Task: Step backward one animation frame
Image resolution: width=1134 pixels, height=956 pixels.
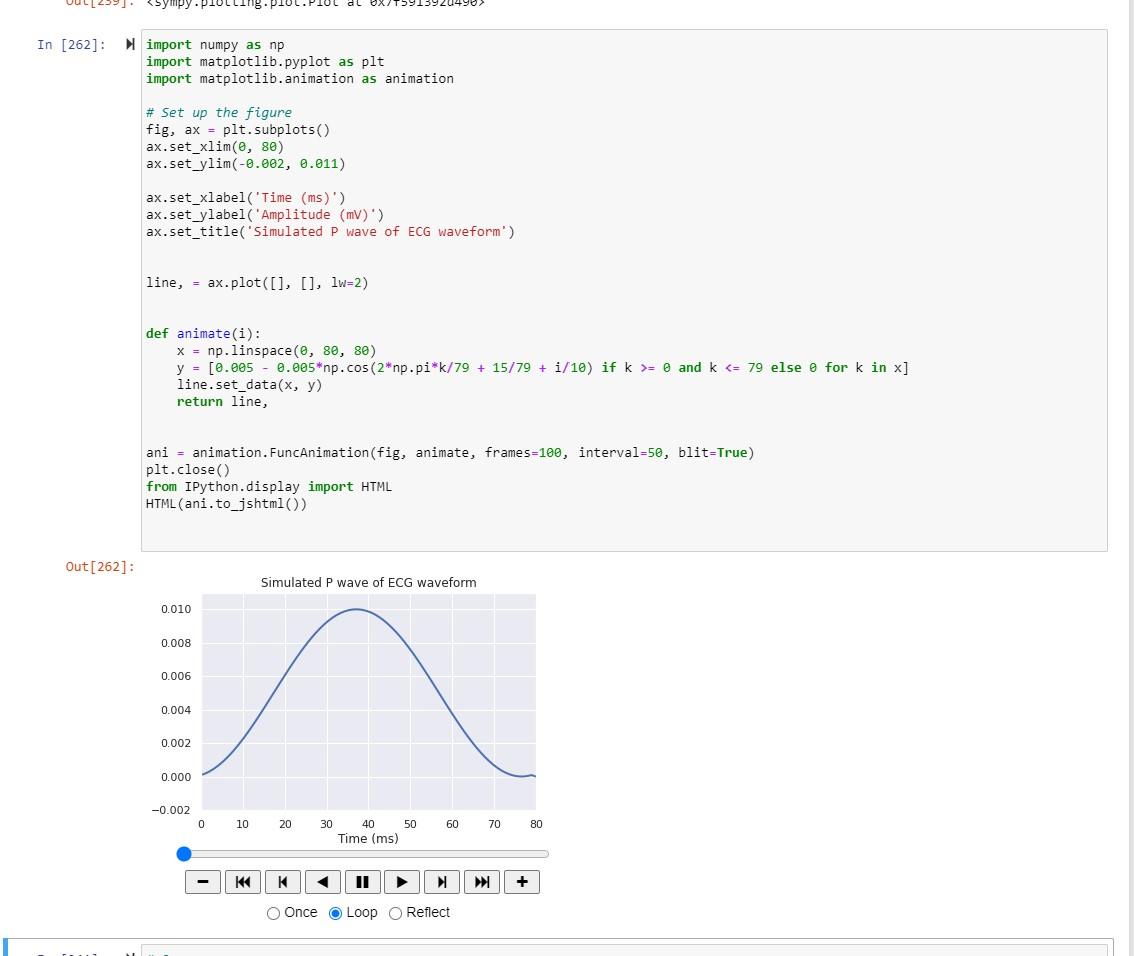Action: [282, 881]
